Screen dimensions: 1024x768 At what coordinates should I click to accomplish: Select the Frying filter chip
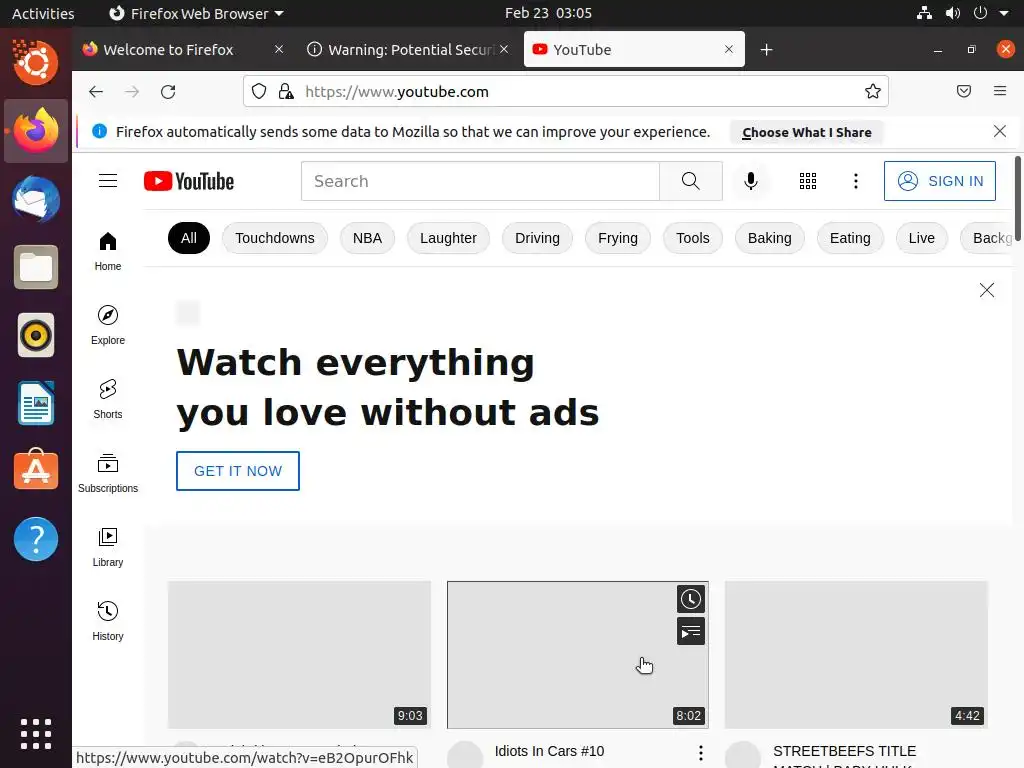point(618,238)
